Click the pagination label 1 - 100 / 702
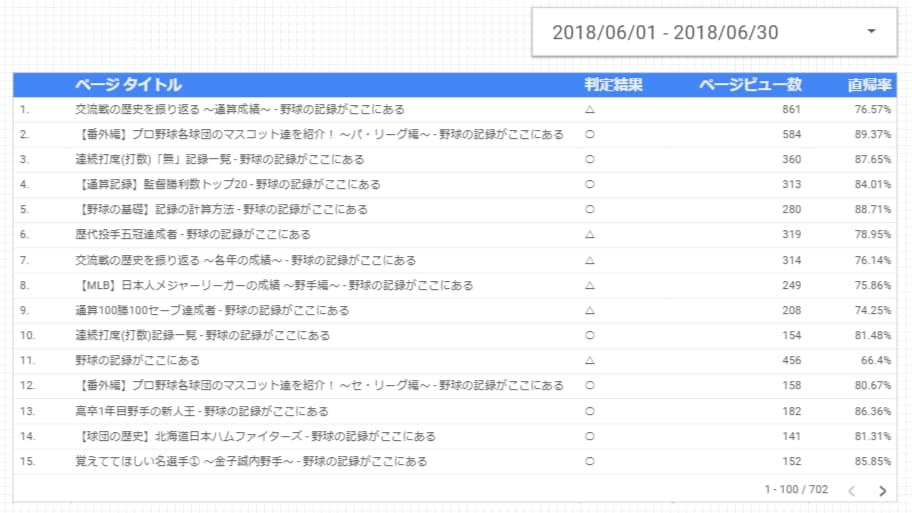Viewport: 912px width, 513px height. tap(796, 490)
